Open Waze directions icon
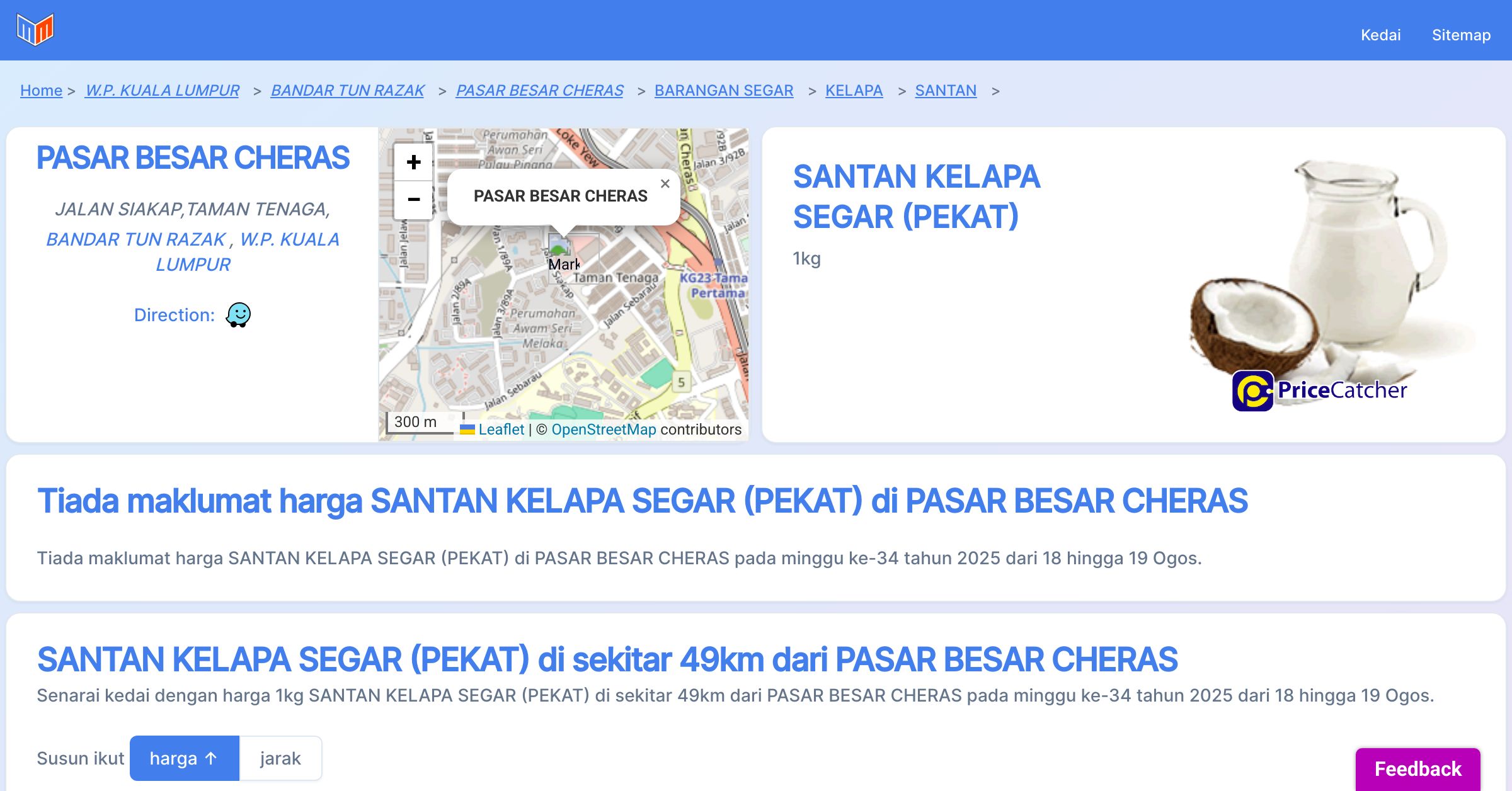The width and height of the screenshot is (1512, 791). [238, 315]
